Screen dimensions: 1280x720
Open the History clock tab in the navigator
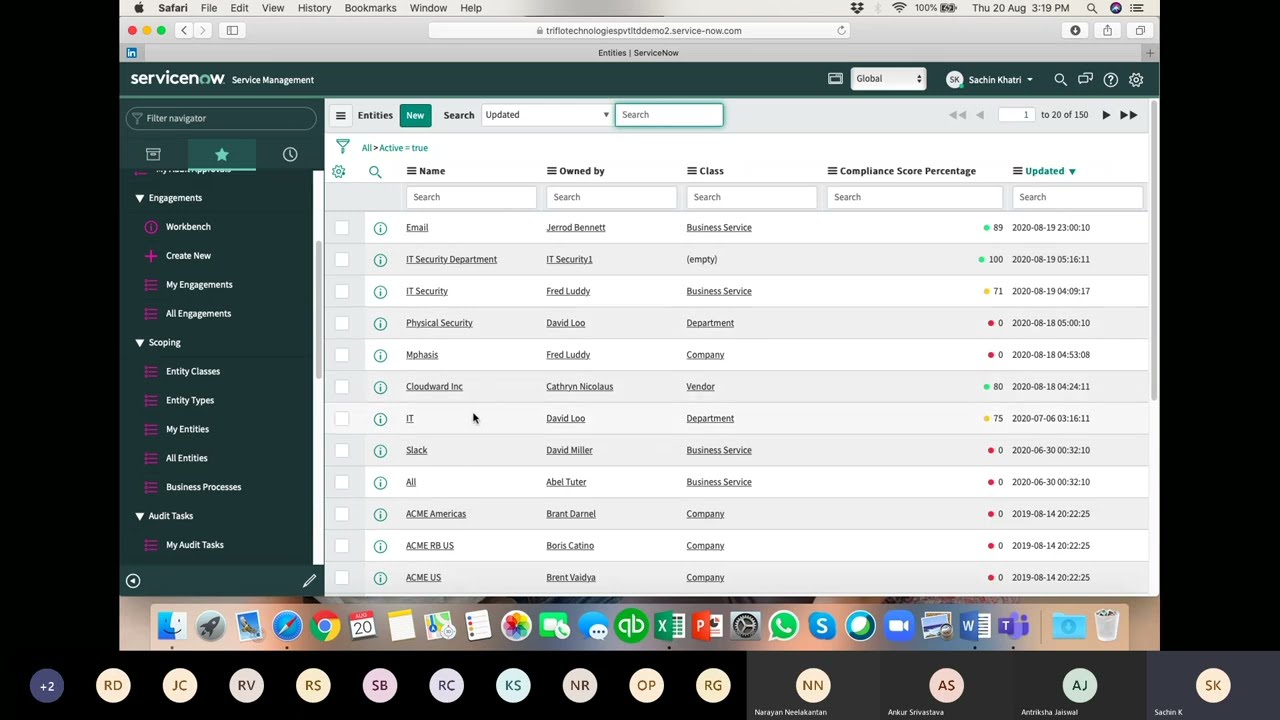pyautogui.click(x=290, y=154)
